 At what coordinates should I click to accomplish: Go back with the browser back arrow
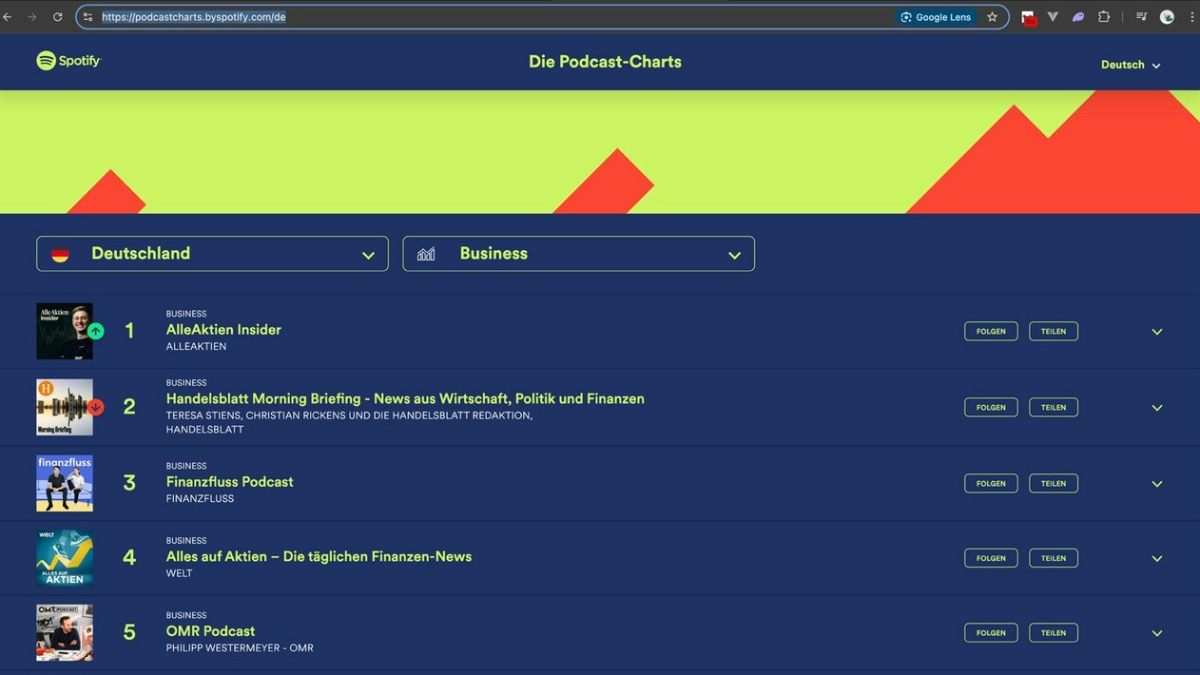[x=8, y=17]
